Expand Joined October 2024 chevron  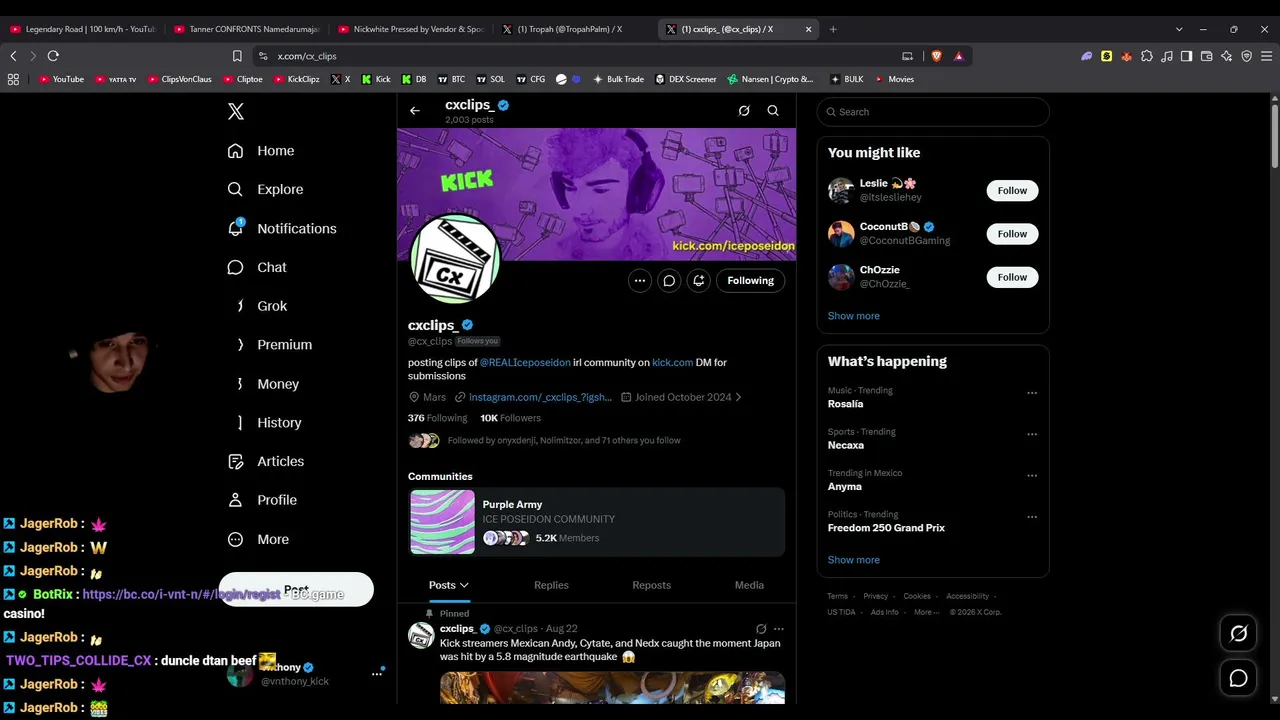[738, 397]
